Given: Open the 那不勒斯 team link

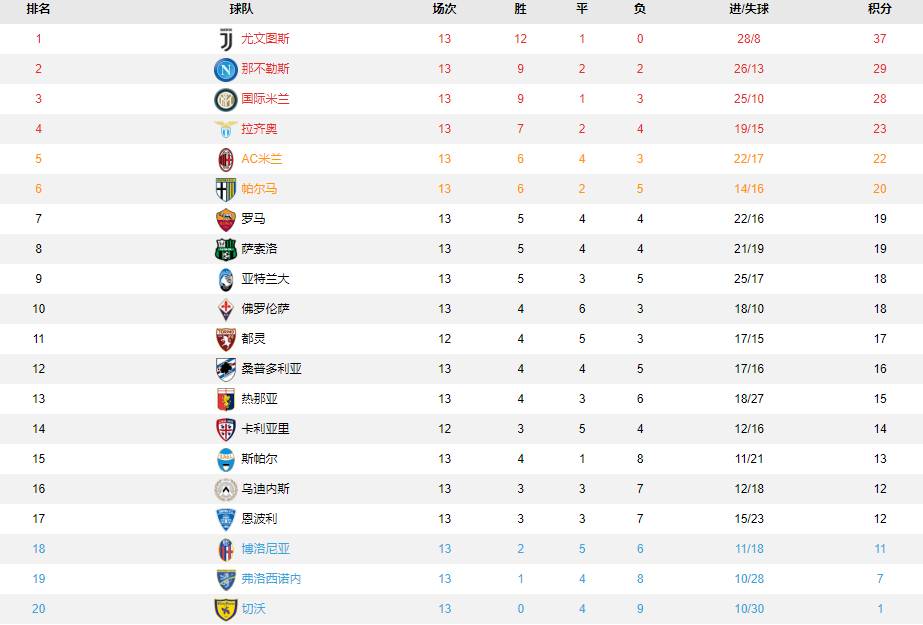Looking at the screenshot, I should click(265, 69).
